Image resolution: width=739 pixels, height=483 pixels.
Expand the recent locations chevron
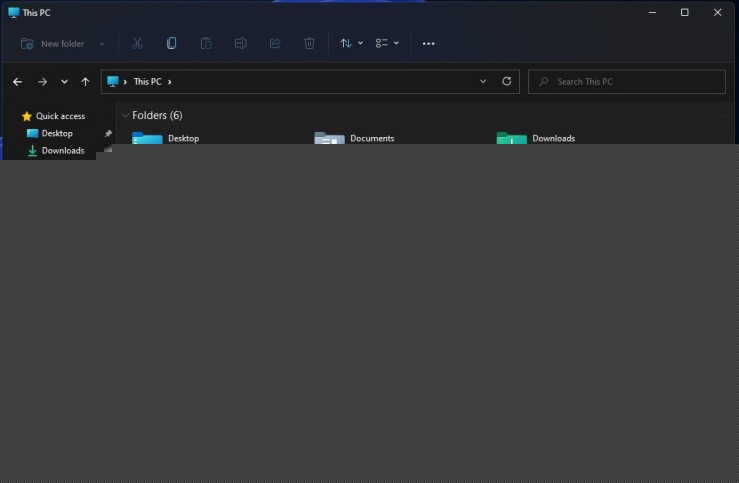[x=64, y=82]
